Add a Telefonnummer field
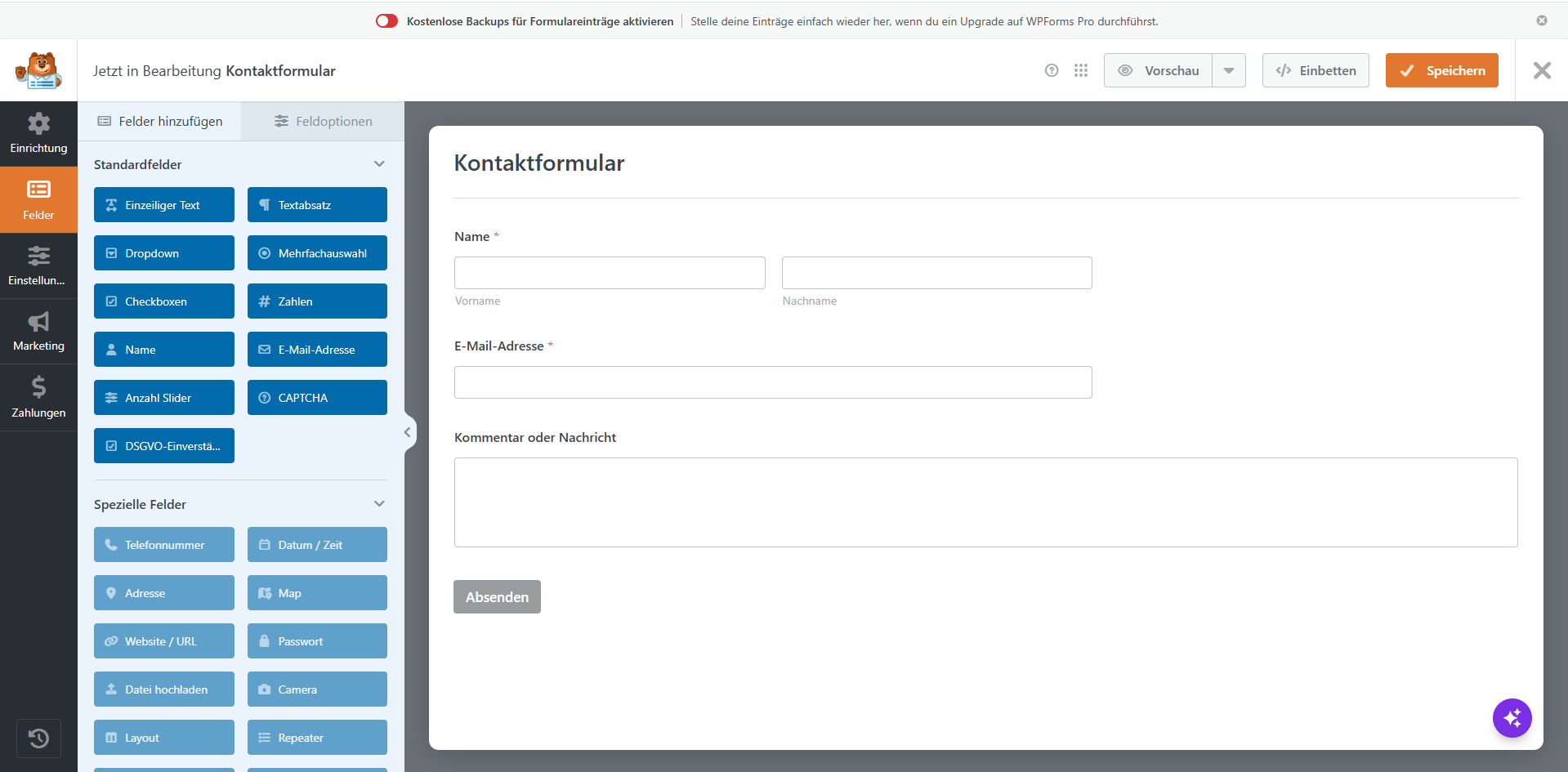 164,545
